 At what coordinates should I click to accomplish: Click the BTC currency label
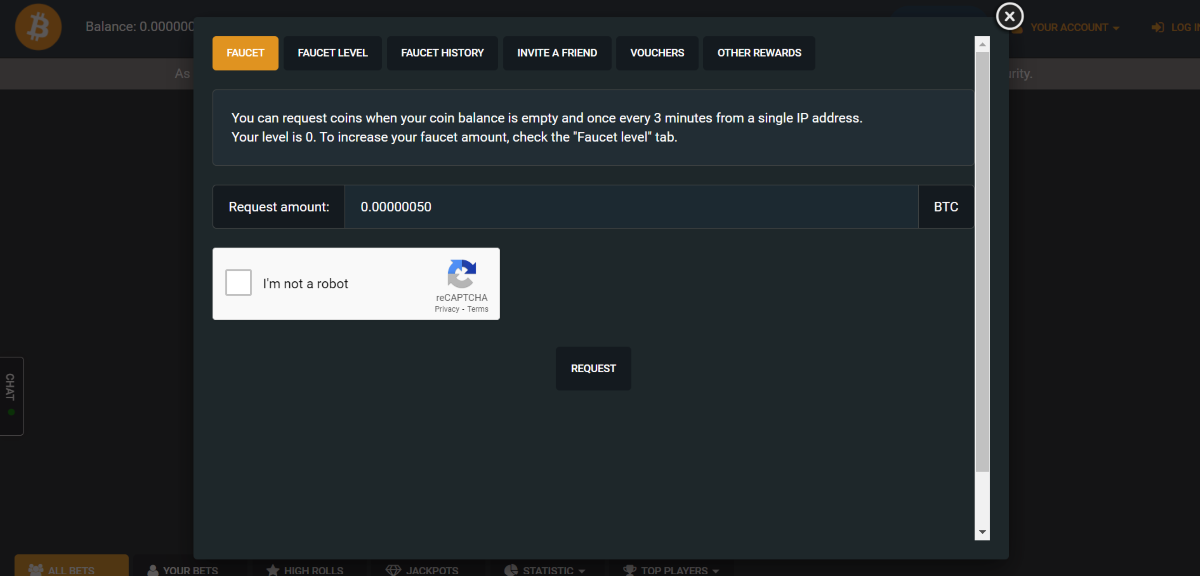point(946,207)
